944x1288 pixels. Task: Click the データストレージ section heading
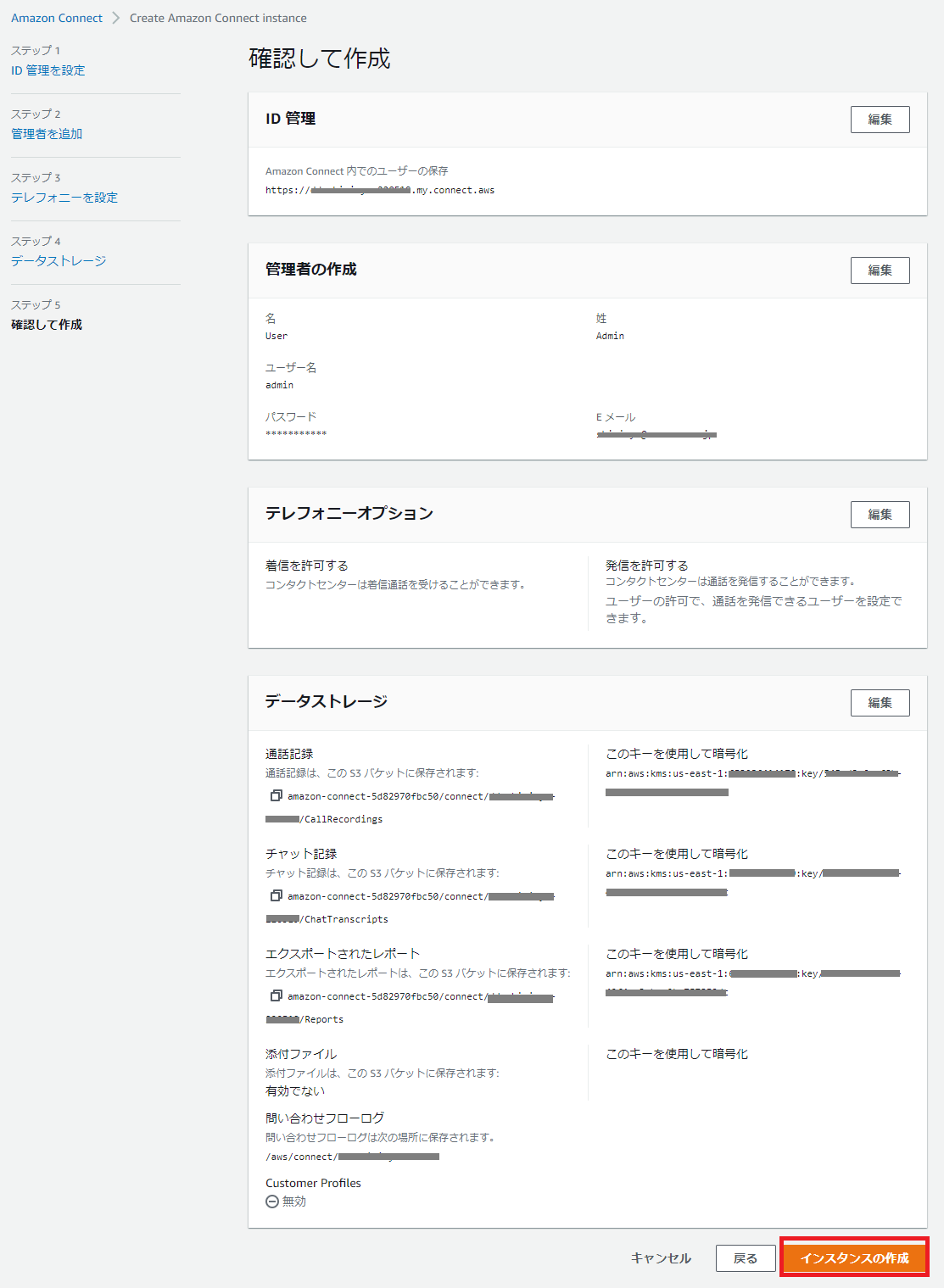click(x=327, y=701)
